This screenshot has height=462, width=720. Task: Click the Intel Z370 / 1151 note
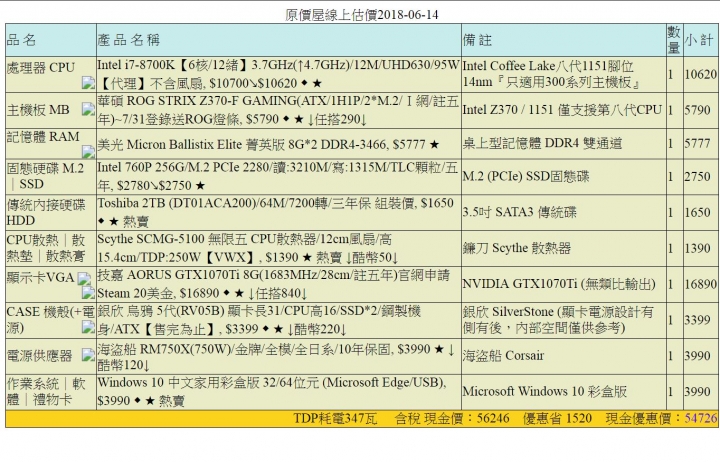562,110
